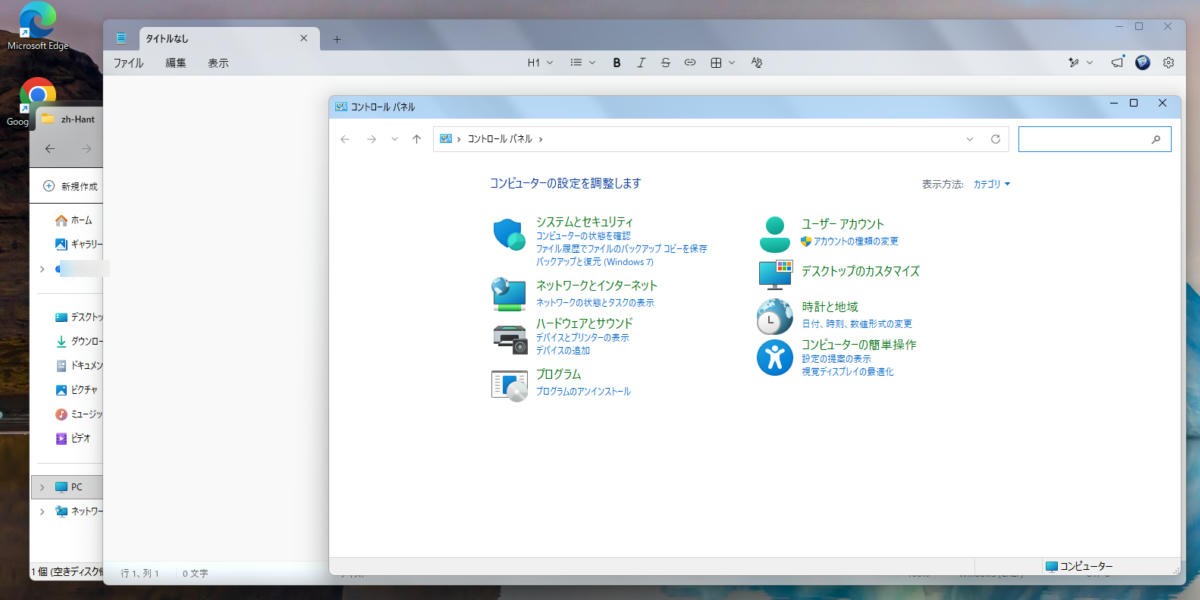Expand PC node in Explorer tree
Screen dimensions: 1200x600
point(41,487)
